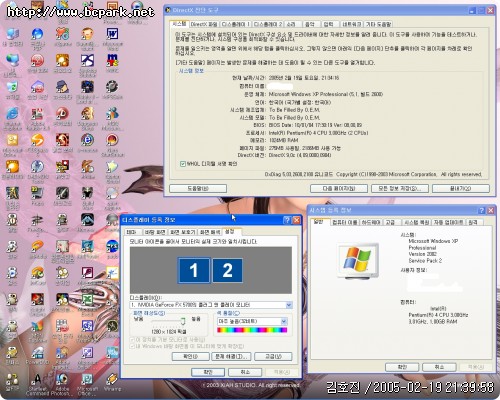This screenshot has width=500, height=400.
Task: Select monitor 2 in the display arrangement
Action: 227,270
